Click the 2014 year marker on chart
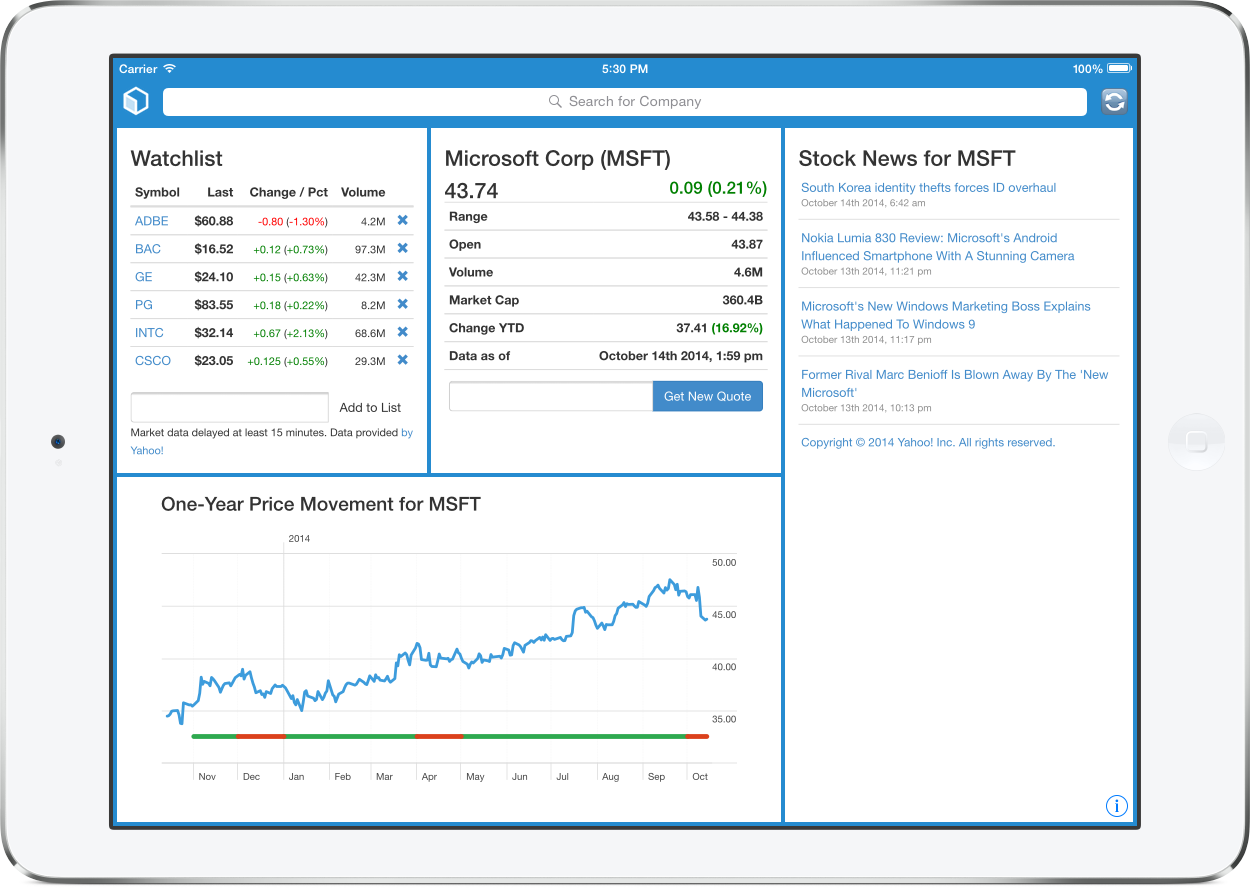 [x=299, y=539]
